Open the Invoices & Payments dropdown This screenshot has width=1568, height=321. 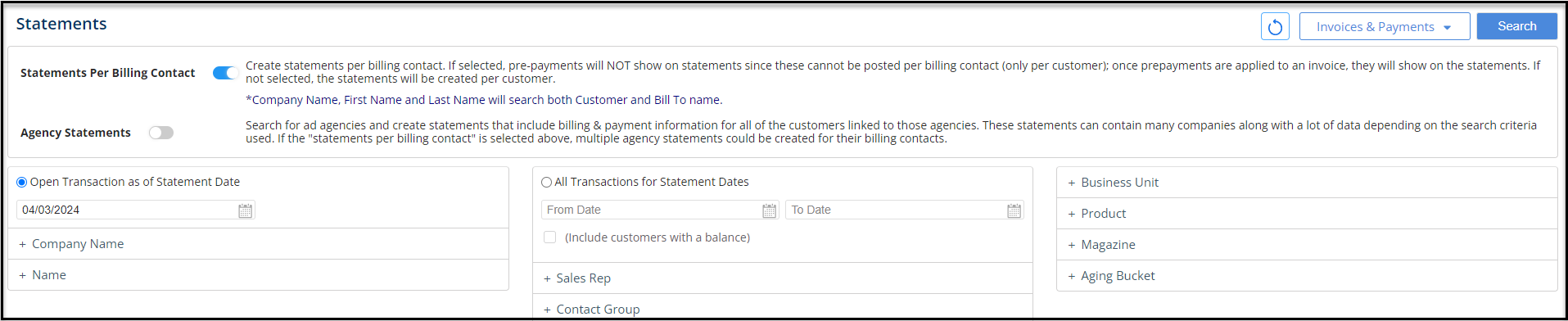pos(1385,27)
